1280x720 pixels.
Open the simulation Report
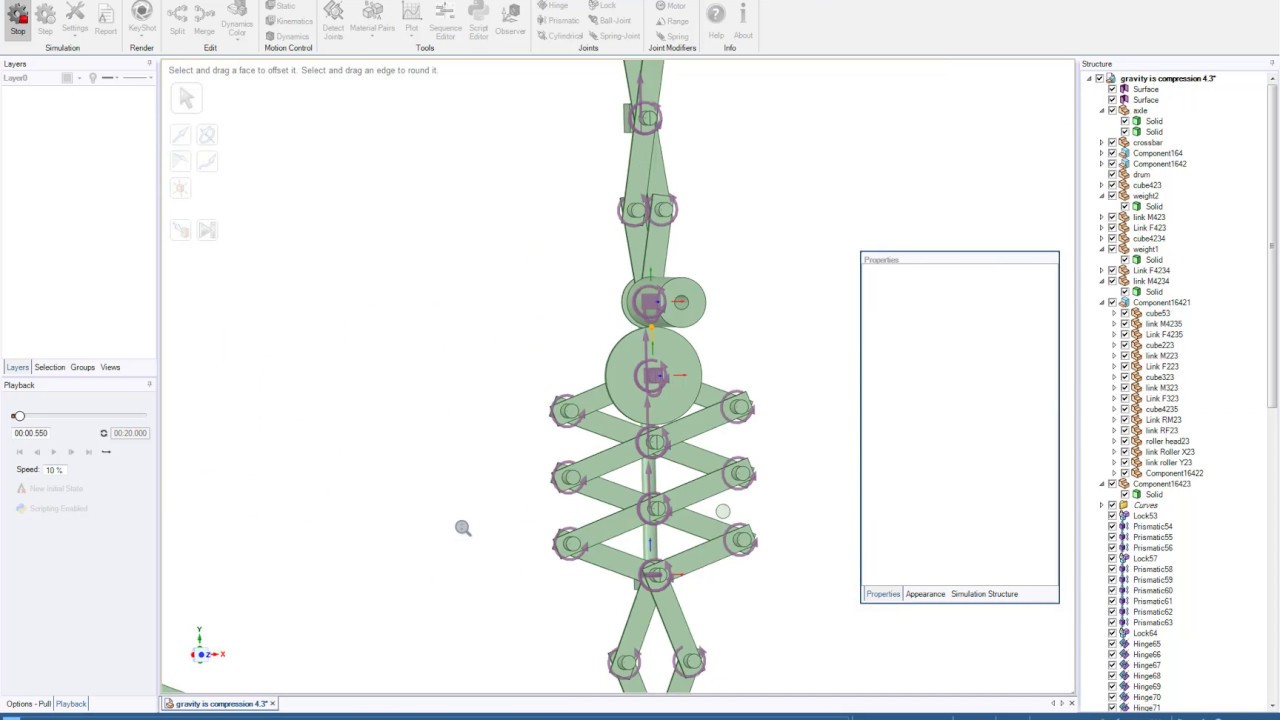pos(106,20)
